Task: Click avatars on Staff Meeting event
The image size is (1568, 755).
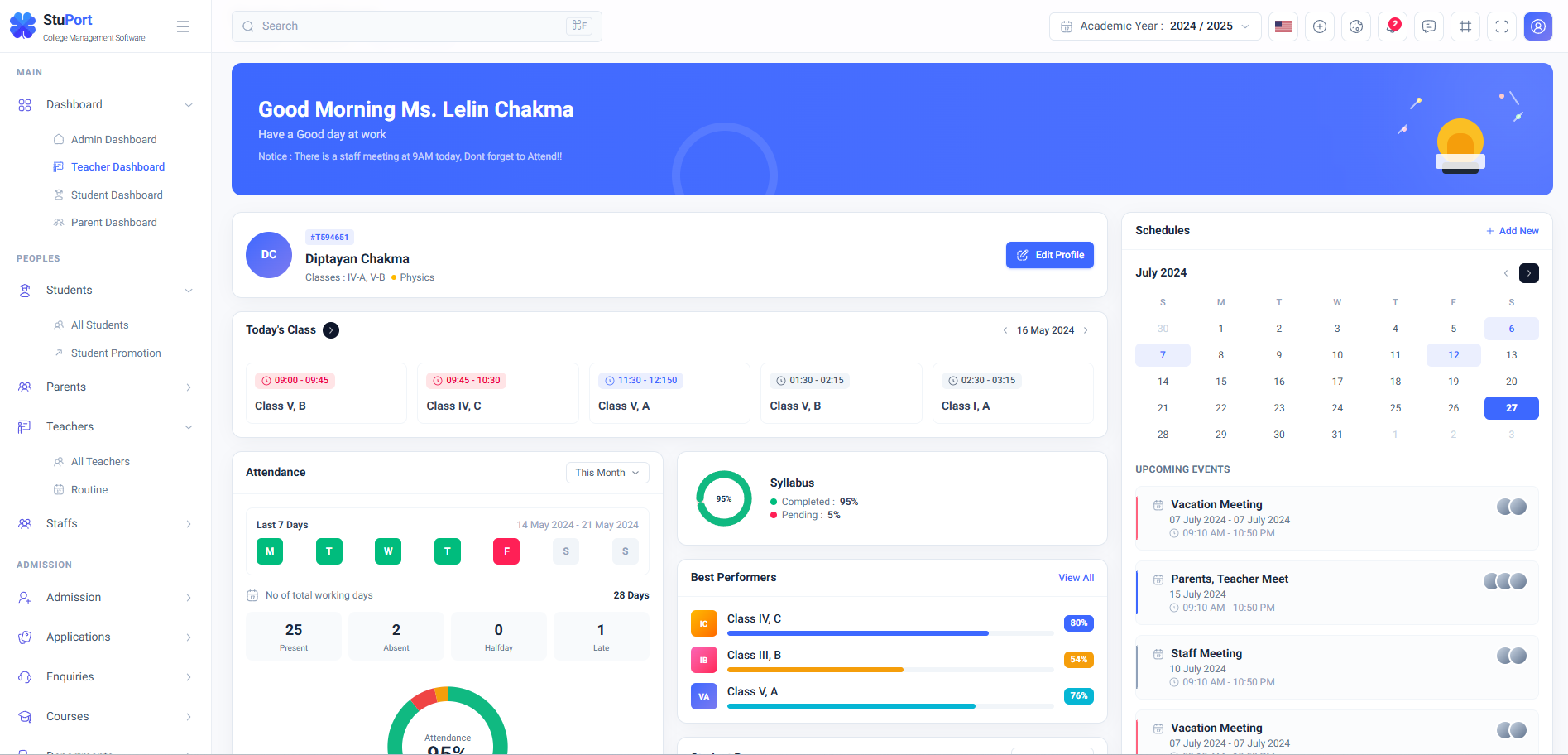Action: click(x=1512, y=656)
